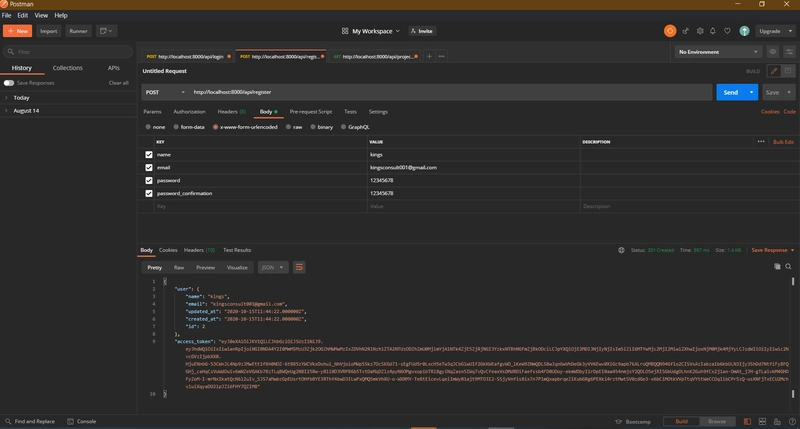Switch to the Authorization tab
The height and width of the screenshot is (429, 800).
189,112
